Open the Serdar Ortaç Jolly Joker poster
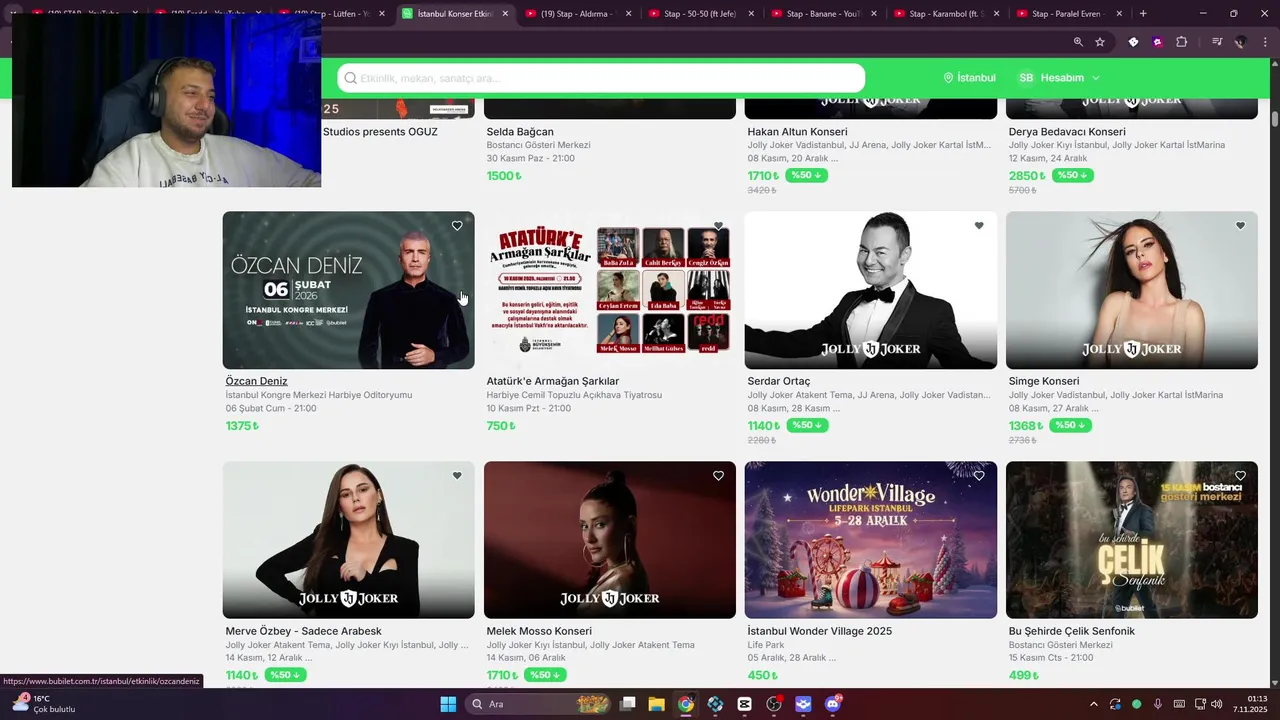Screen dimensions: 1280x720 [x=871, y=290]
